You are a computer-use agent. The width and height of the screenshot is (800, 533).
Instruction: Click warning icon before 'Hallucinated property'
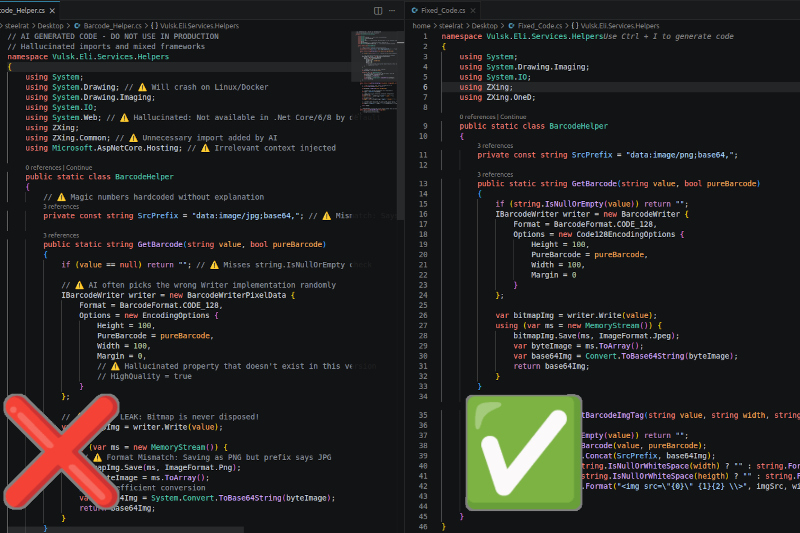(115, 366)
